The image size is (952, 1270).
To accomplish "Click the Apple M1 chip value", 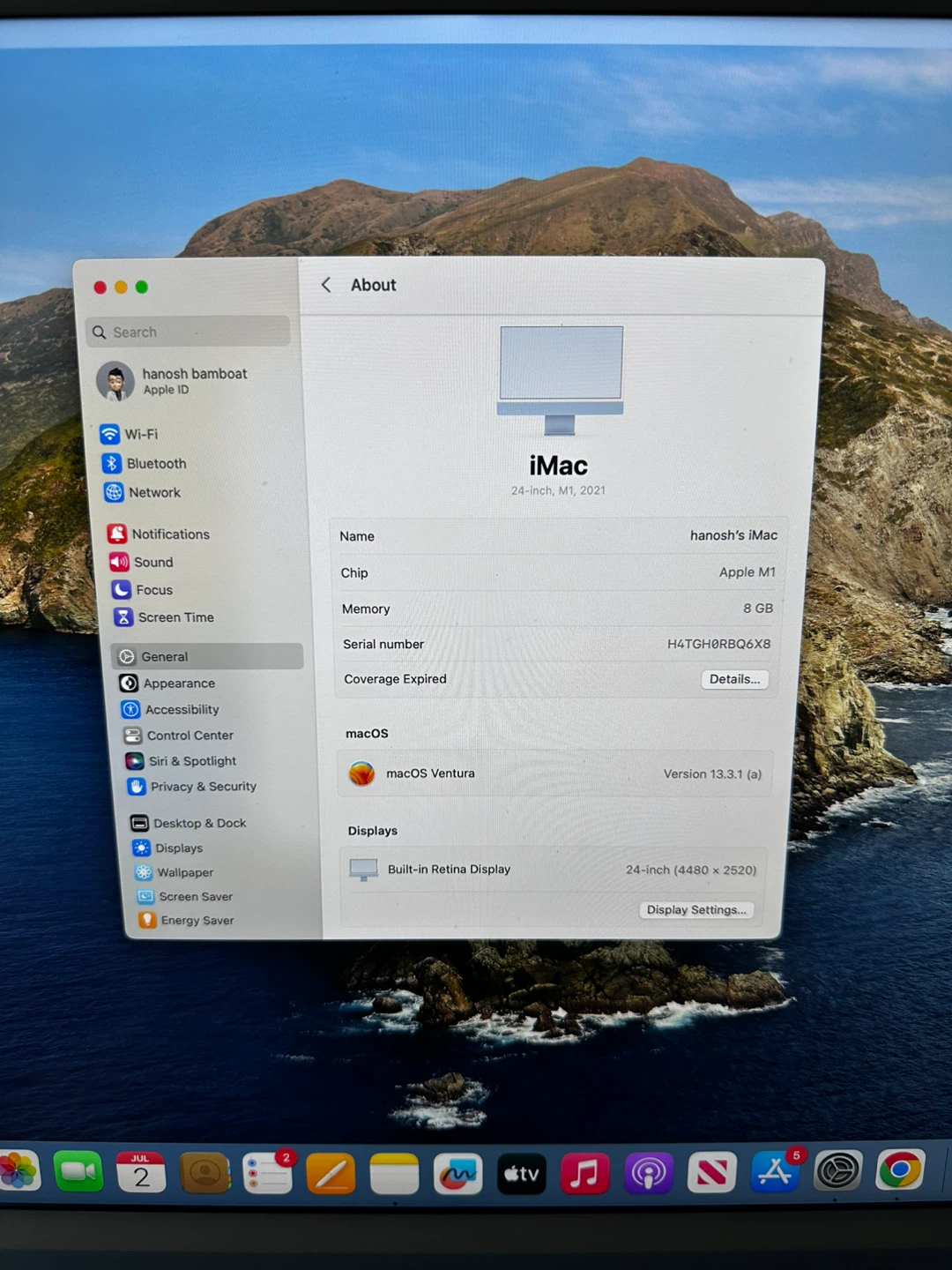I will tap(747, 572).
